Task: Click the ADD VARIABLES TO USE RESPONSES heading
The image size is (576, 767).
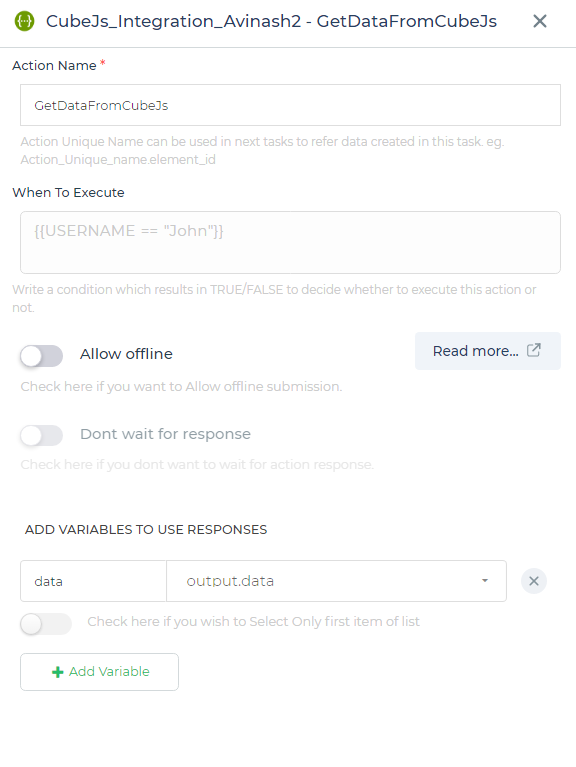Action: (x=146, y=529)
